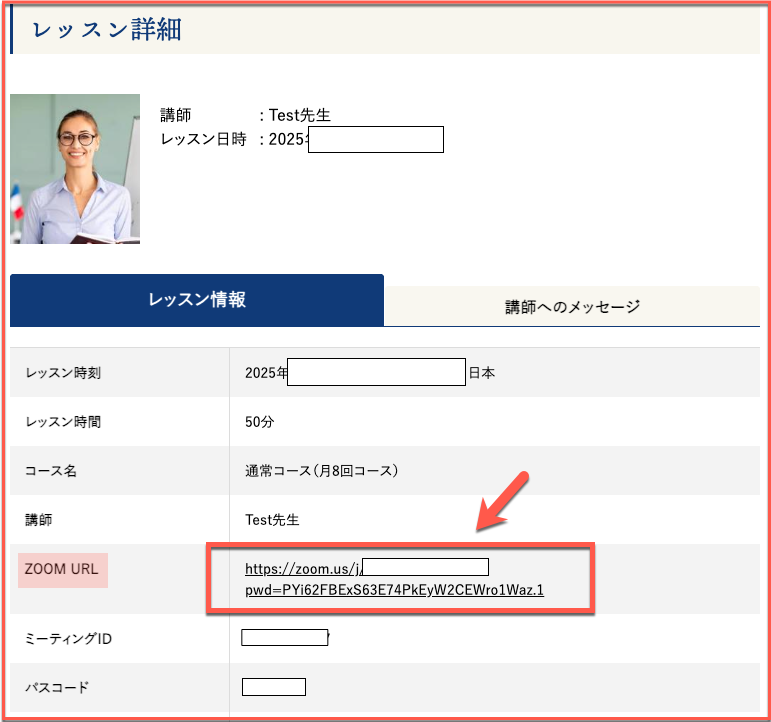
Task: Switch to the レッスン情報 tab
Action: click(x=197, y=300)
